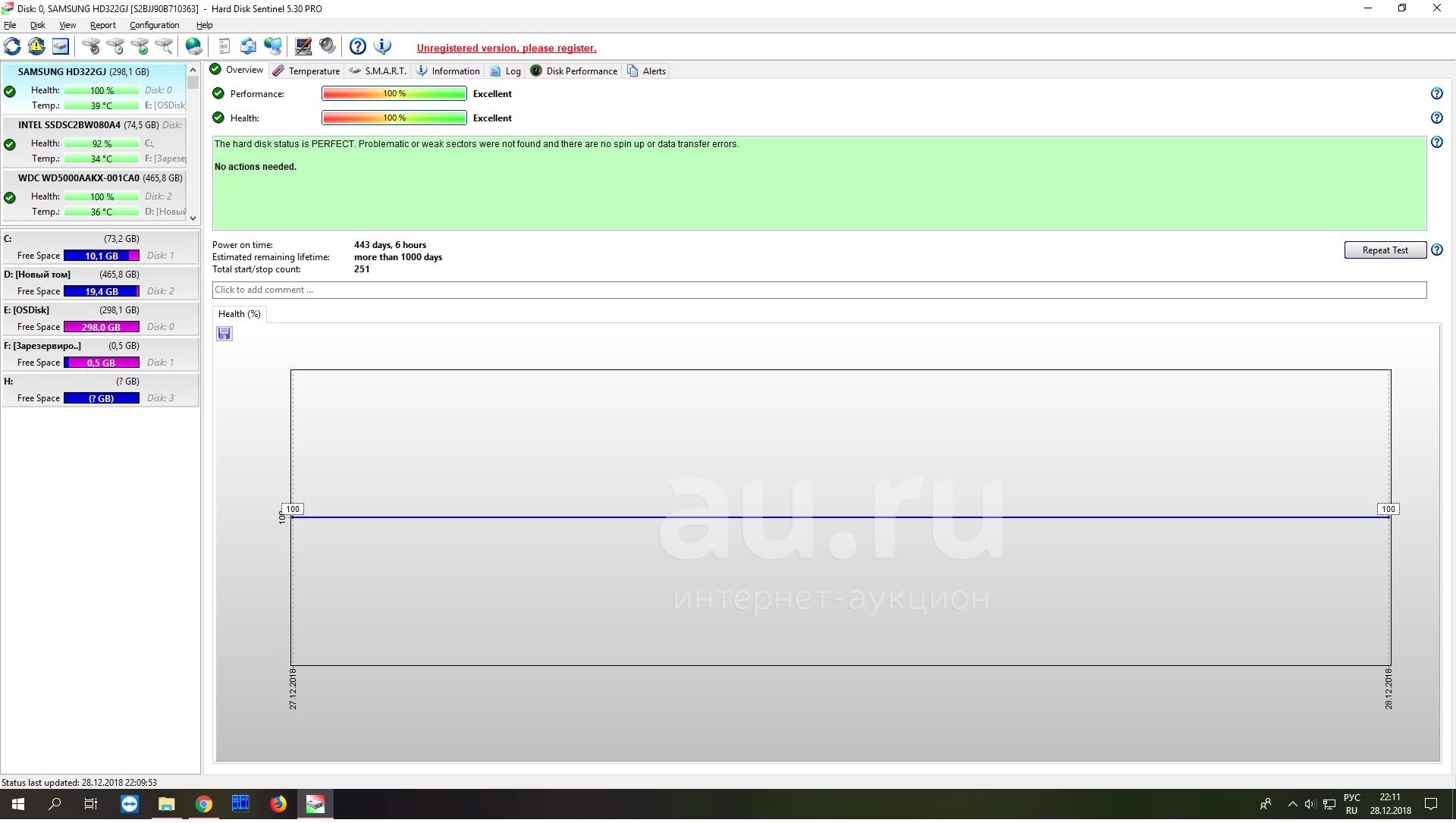Open the Report menu

[x=103, y=25]
